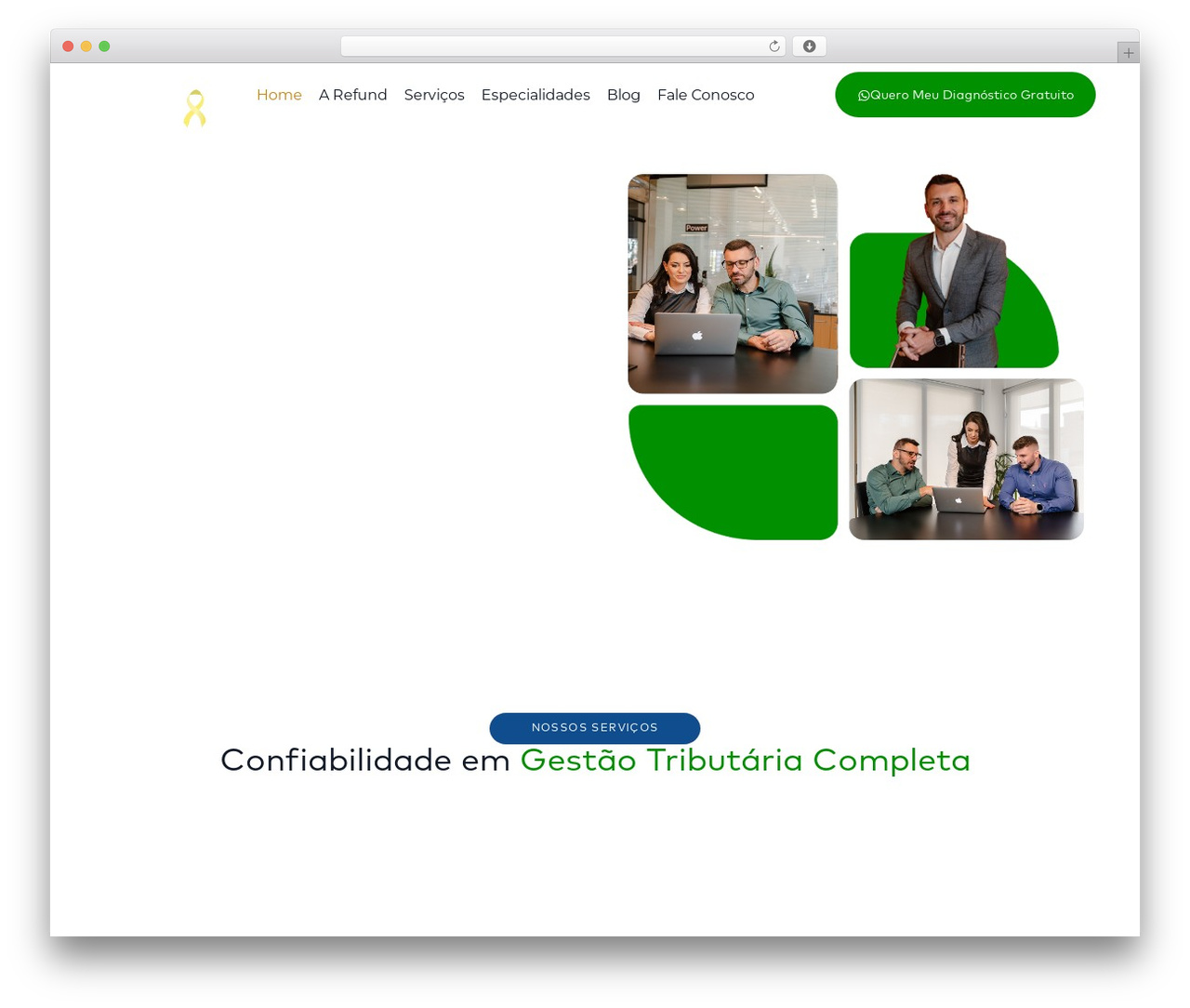Open a new tab with the plus icon
The height and width of the screenshot is (1008, 1190).
(1128, 53)
